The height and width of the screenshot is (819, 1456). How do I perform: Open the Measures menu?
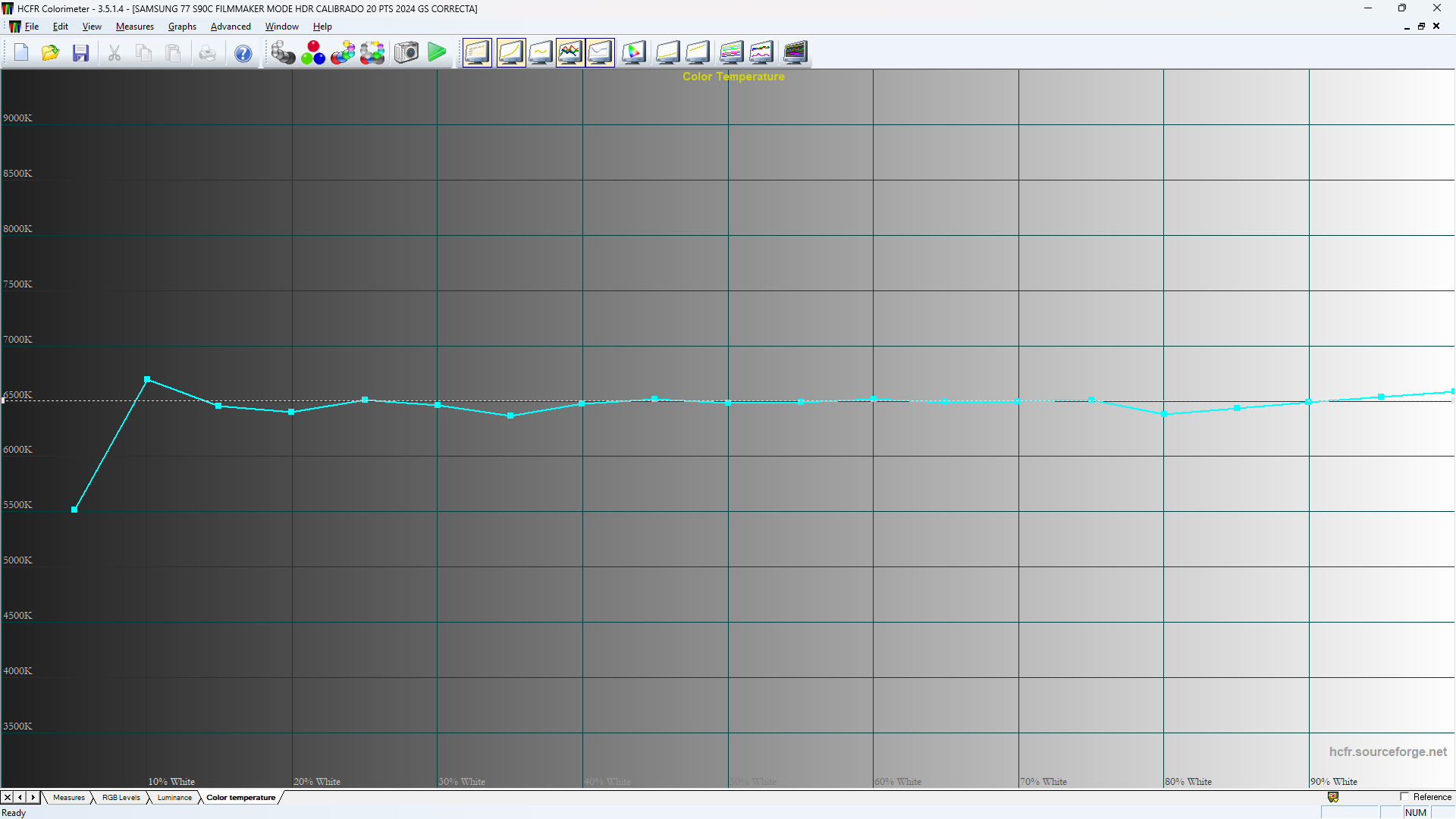pos(134,26)
